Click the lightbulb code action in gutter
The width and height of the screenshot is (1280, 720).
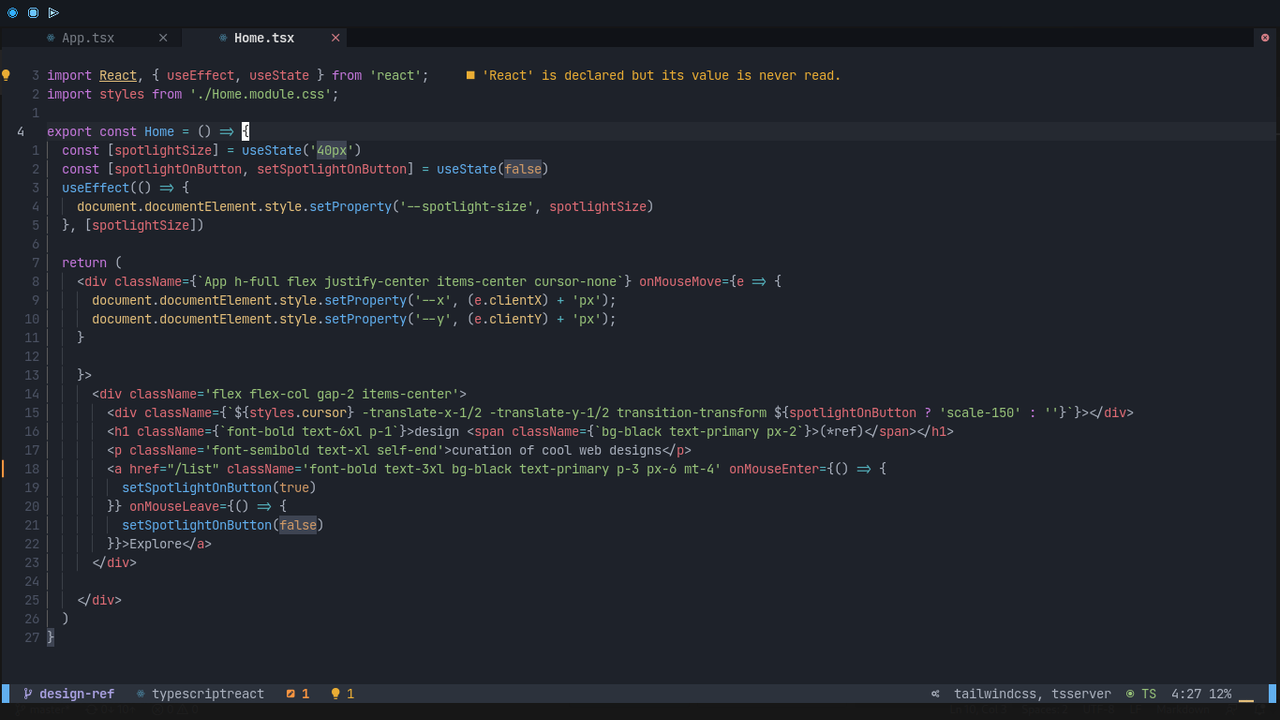pos(6,75)
